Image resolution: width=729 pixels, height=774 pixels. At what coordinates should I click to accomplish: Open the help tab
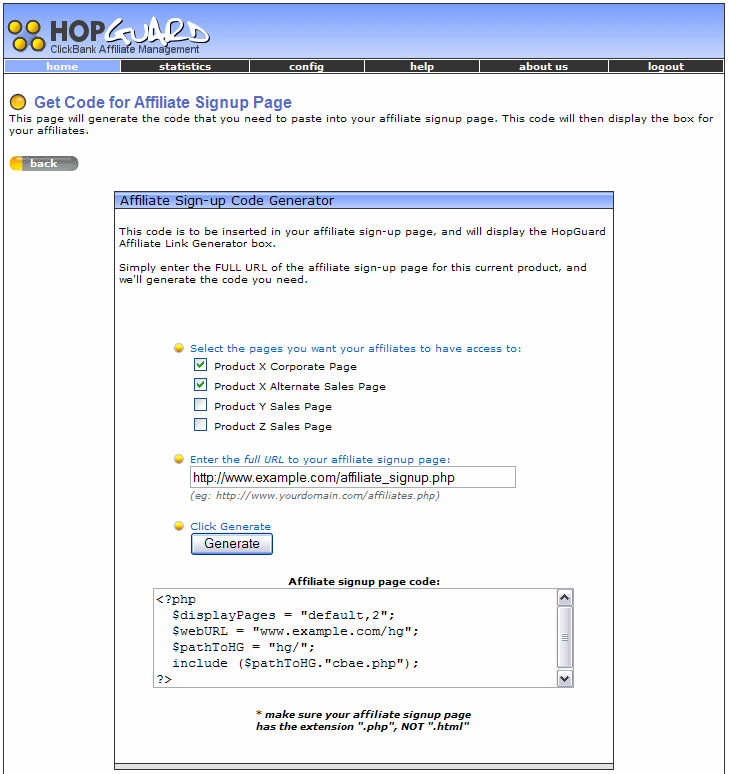[422, 66]
